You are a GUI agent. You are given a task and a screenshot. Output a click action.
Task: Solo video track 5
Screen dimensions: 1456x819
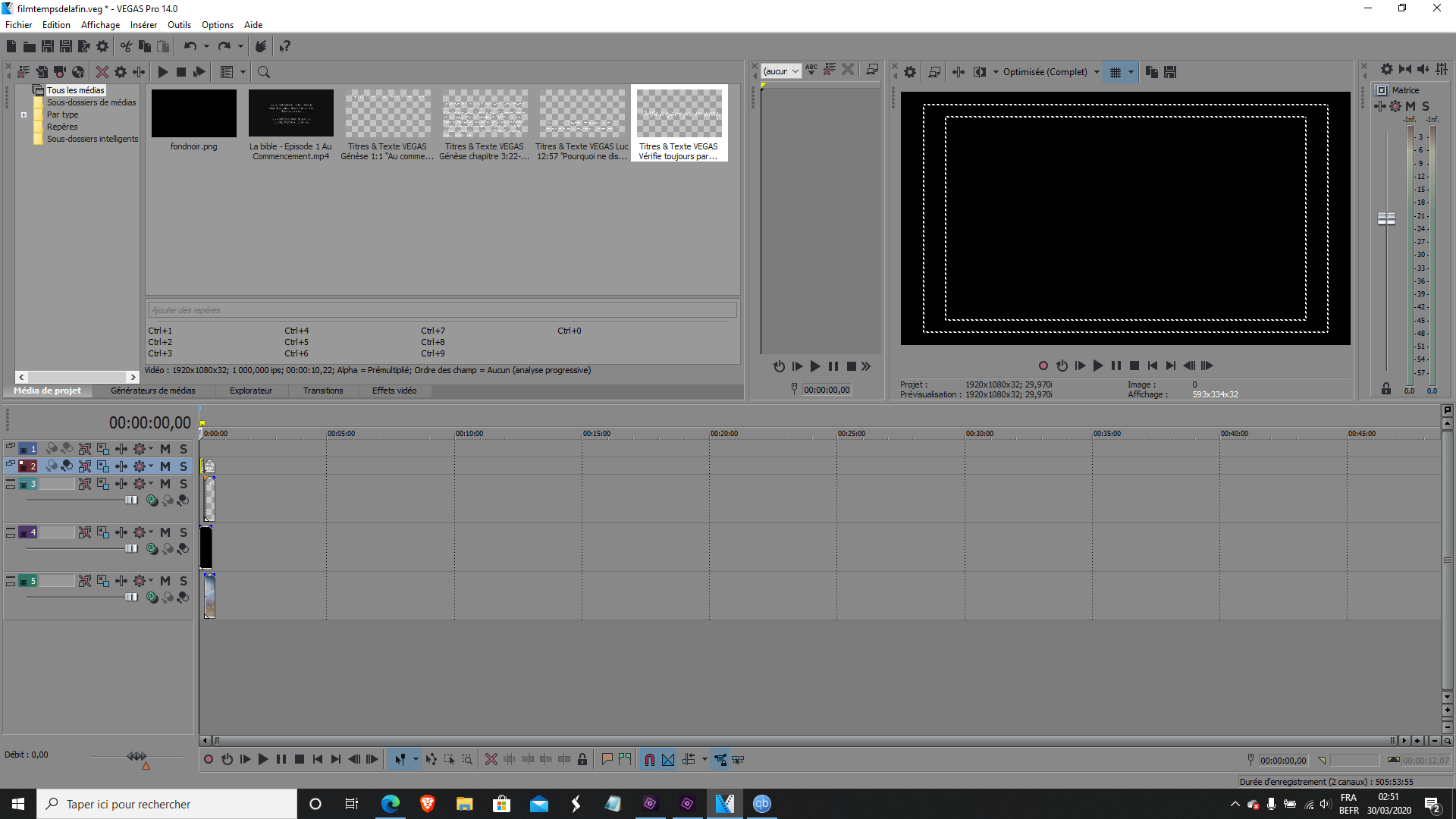[x=184, y=581]
